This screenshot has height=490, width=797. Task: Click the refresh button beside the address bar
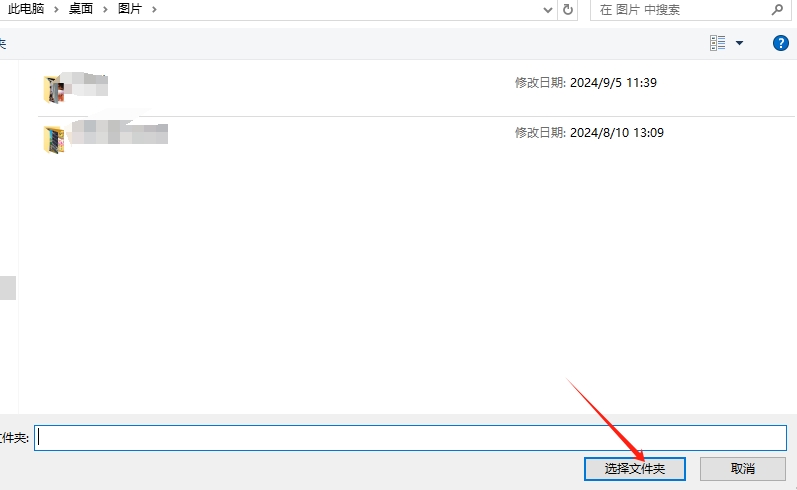(568, 9)
